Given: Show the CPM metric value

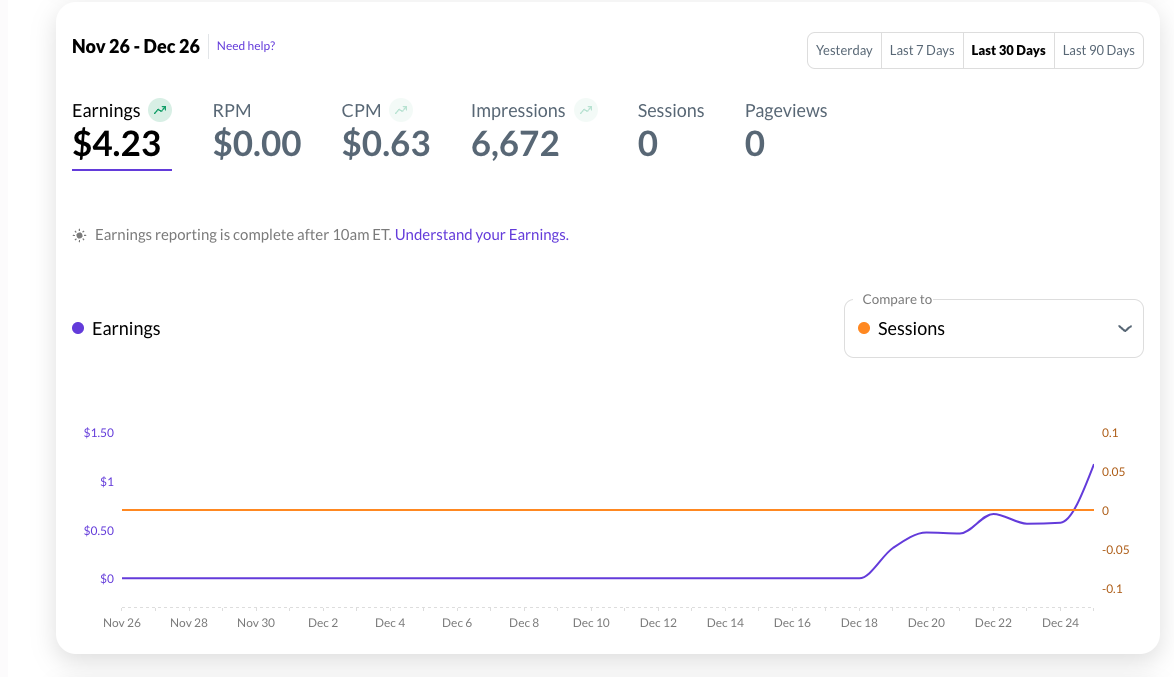Looking at the screenshot, I should pos(386,144).
